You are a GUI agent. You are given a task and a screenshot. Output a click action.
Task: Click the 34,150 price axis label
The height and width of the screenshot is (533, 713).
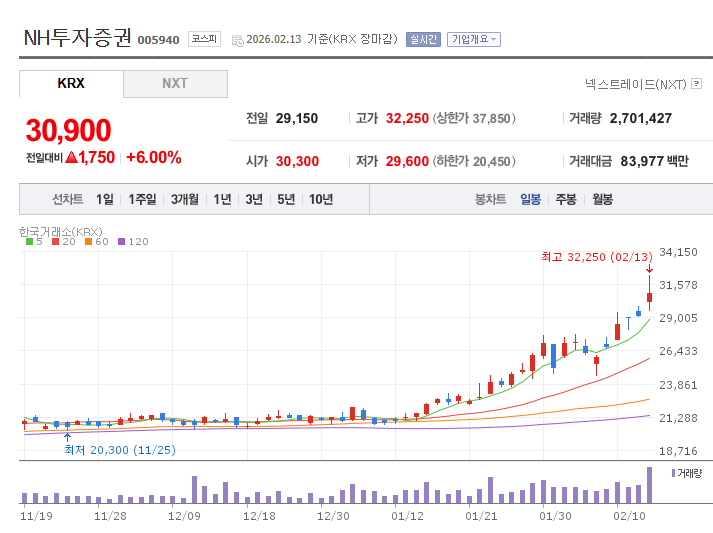click(x=678, y=252)
